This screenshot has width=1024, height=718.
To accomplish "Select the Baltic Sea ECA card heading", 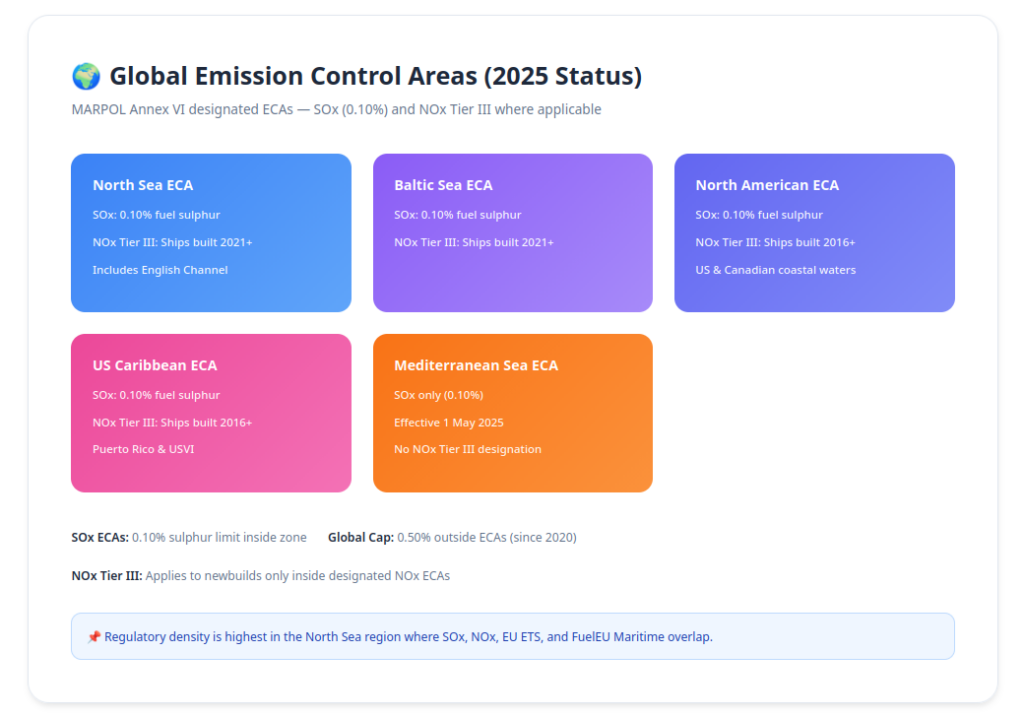I will click(x=443, y=185).
